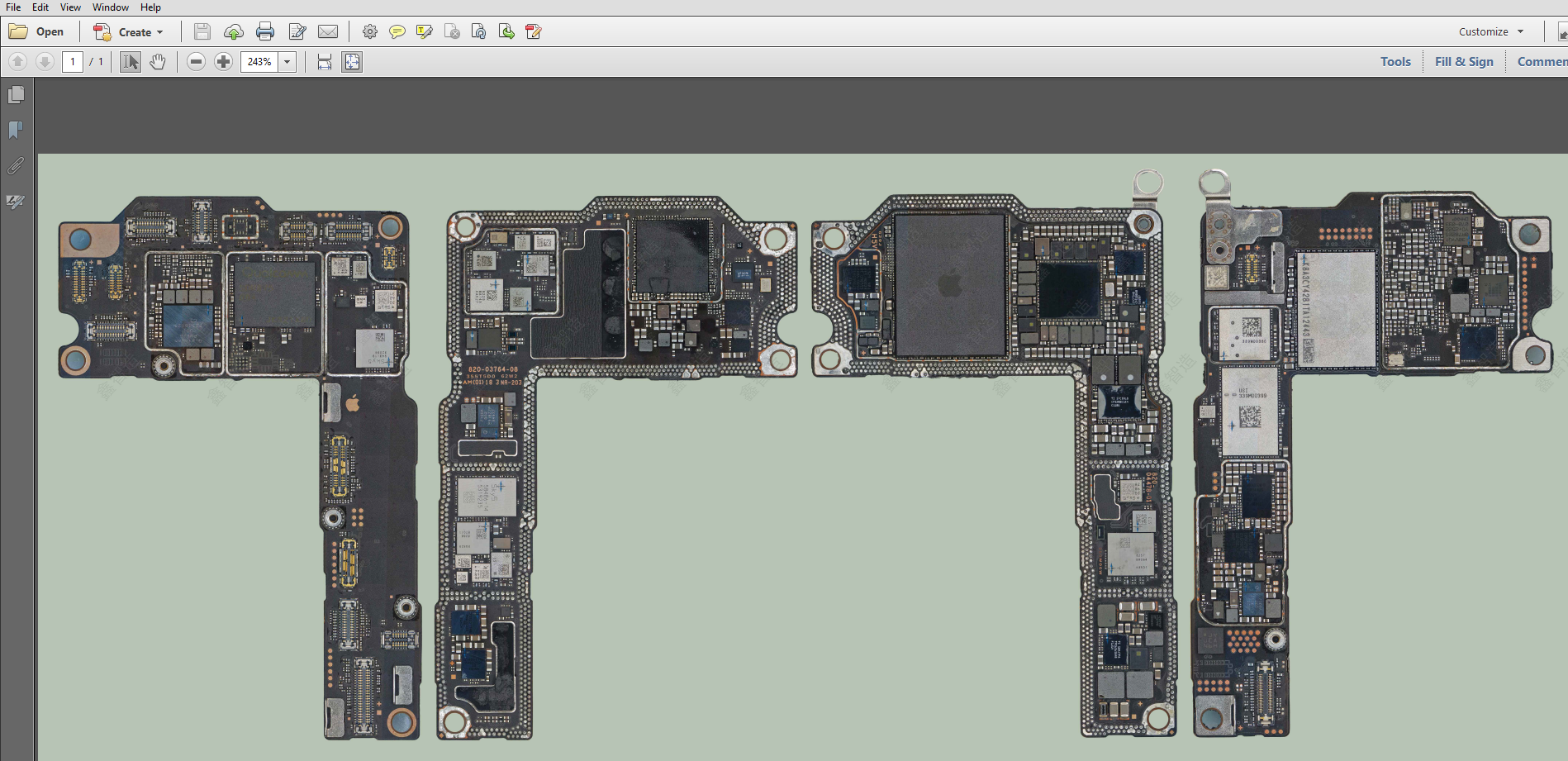Choose the highlight text tool

(425, 32)
